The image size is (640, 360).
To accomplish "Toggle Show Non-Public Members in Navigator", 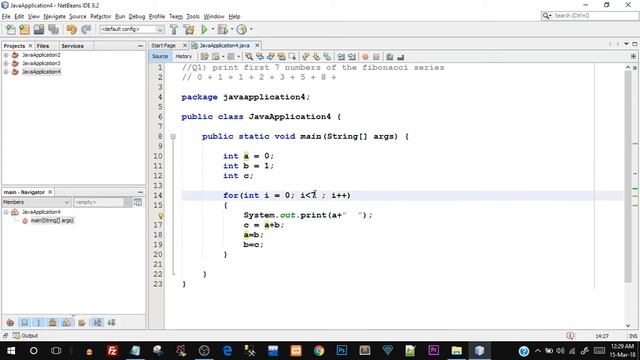I will coord(53,322).
